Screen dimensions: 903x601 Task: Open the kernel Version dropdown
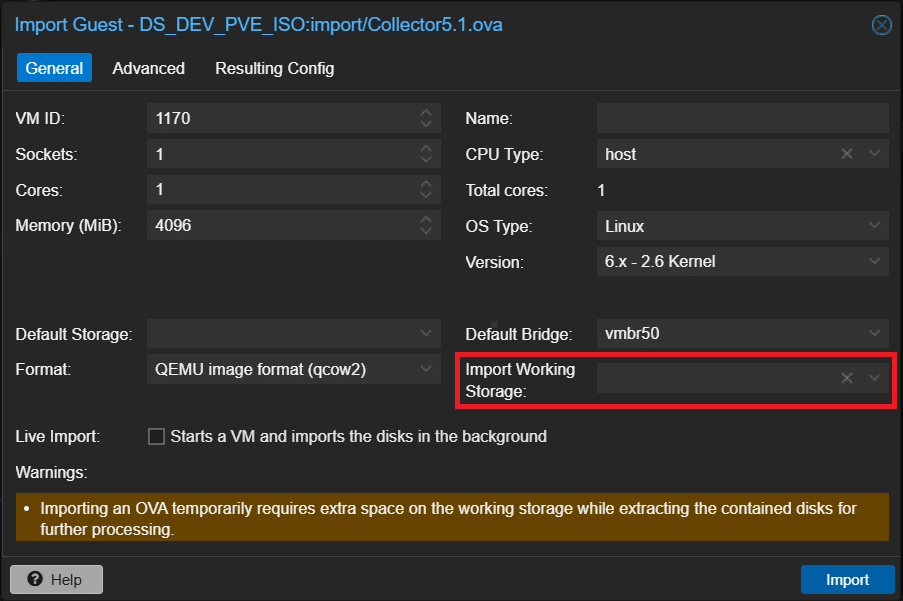pos(875,262)
